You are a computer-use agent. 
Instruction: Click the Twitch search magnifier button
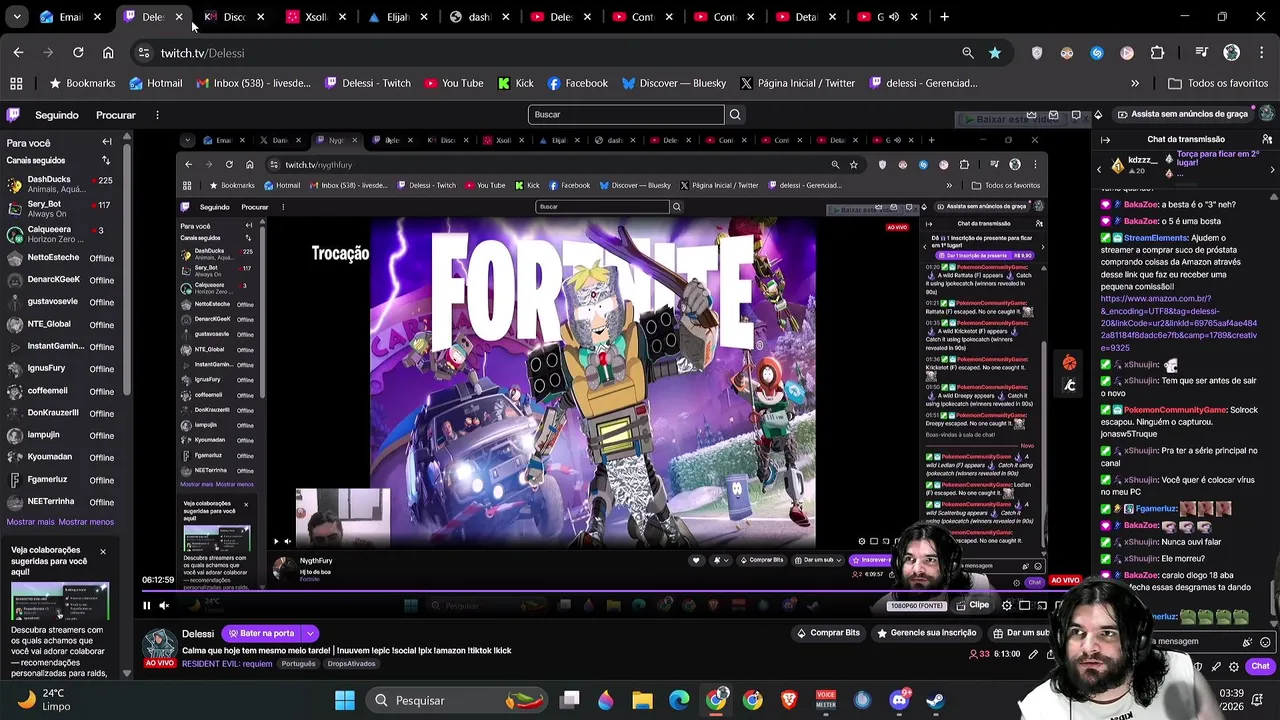coord(735,114)
